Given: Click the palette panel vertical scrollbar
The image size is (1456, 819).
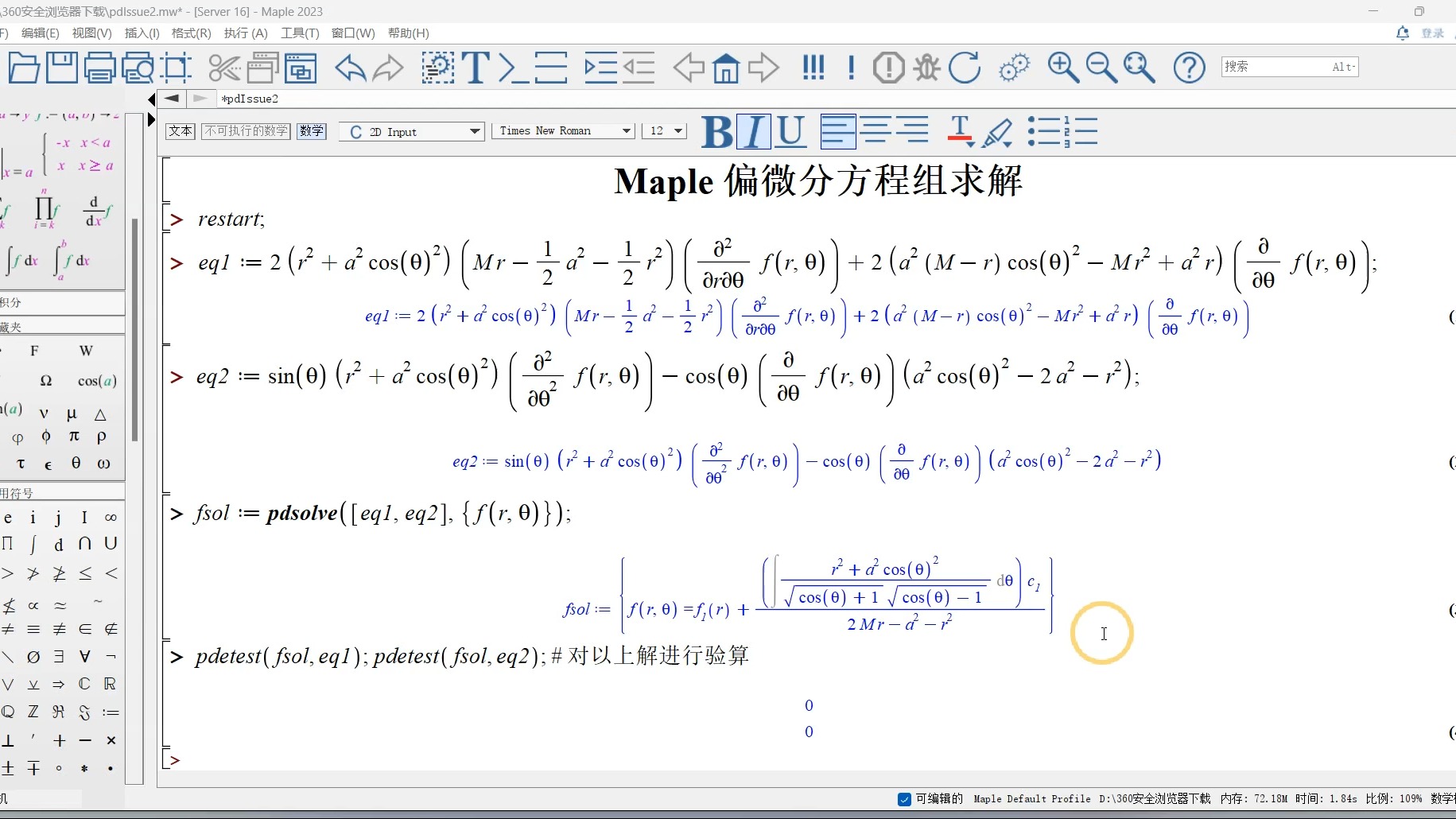Looking at the screenshot, I should [135, 330].
